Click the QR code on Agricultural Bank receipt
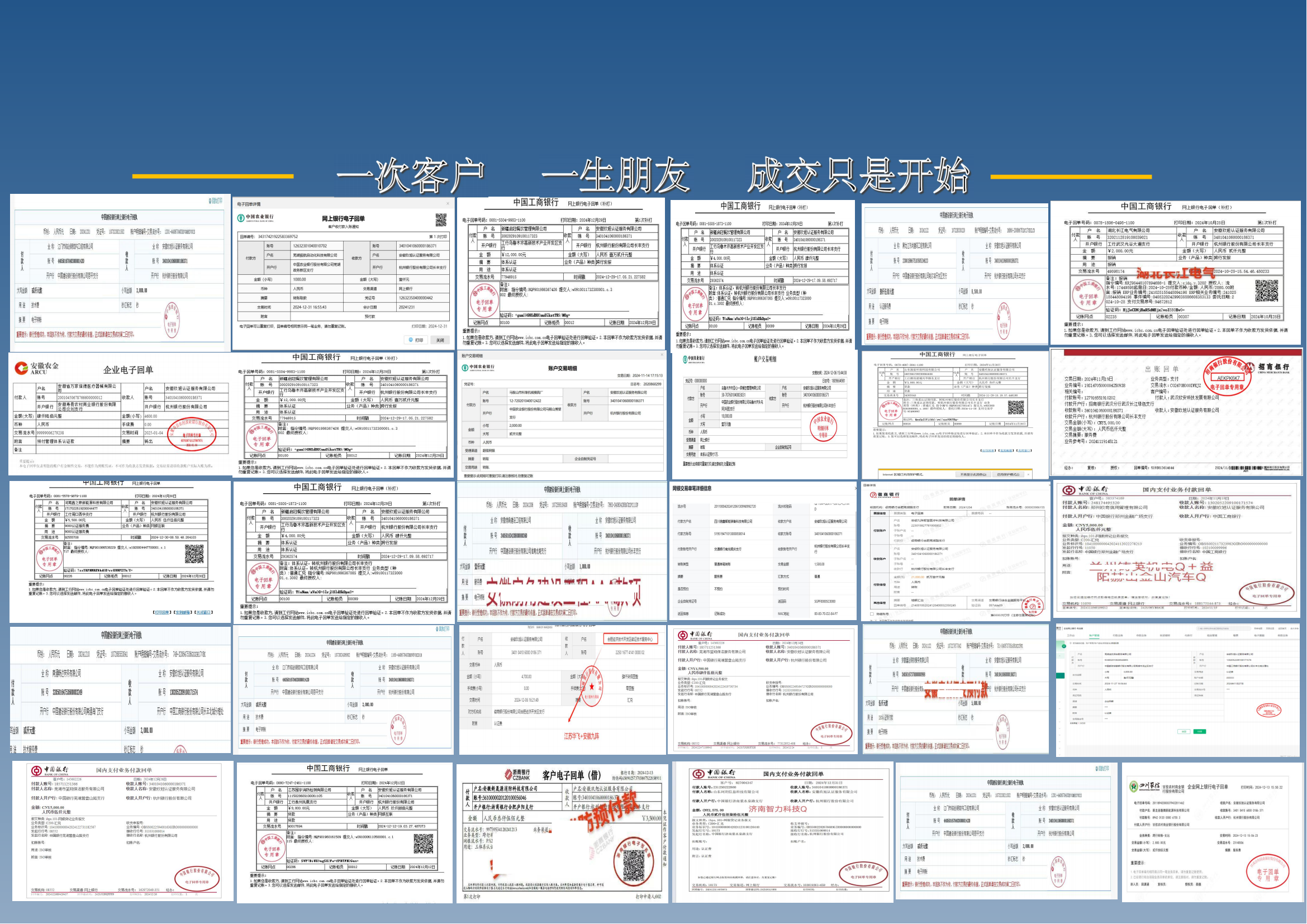 (x=441, y=220)
